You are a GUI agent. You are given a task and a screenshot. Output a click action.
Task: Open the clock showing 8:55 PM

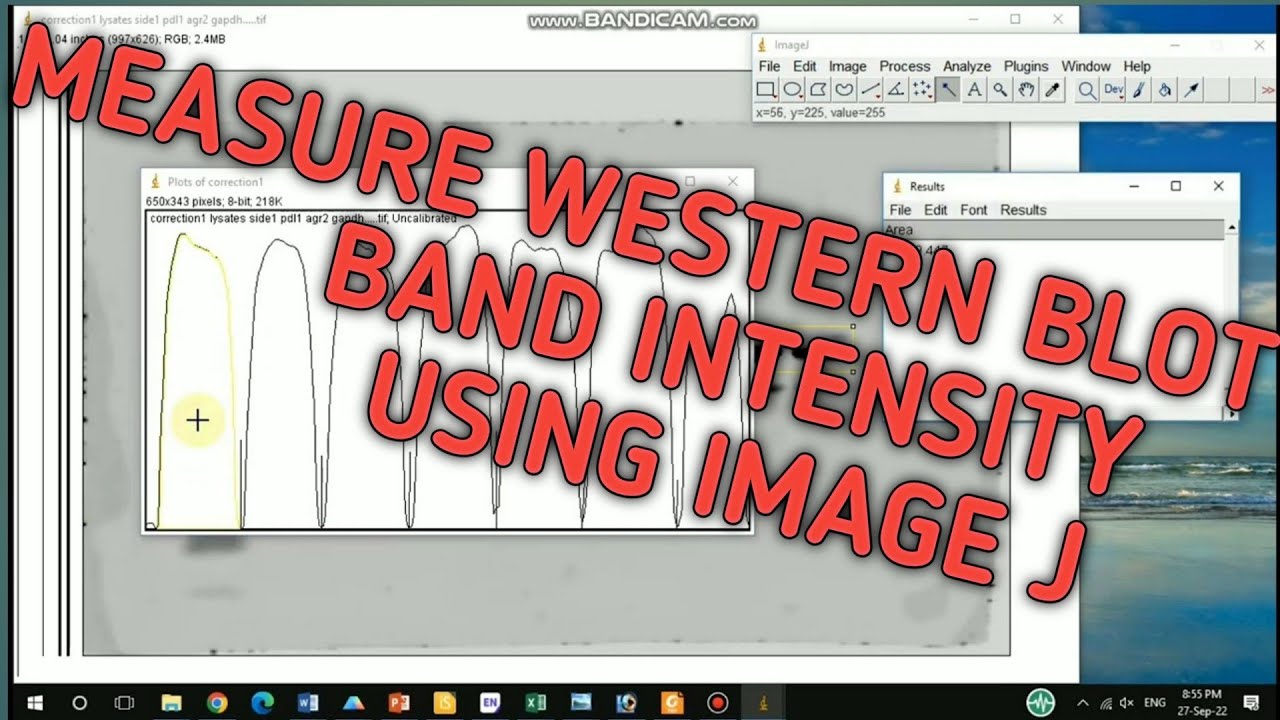coord(1202,702)
